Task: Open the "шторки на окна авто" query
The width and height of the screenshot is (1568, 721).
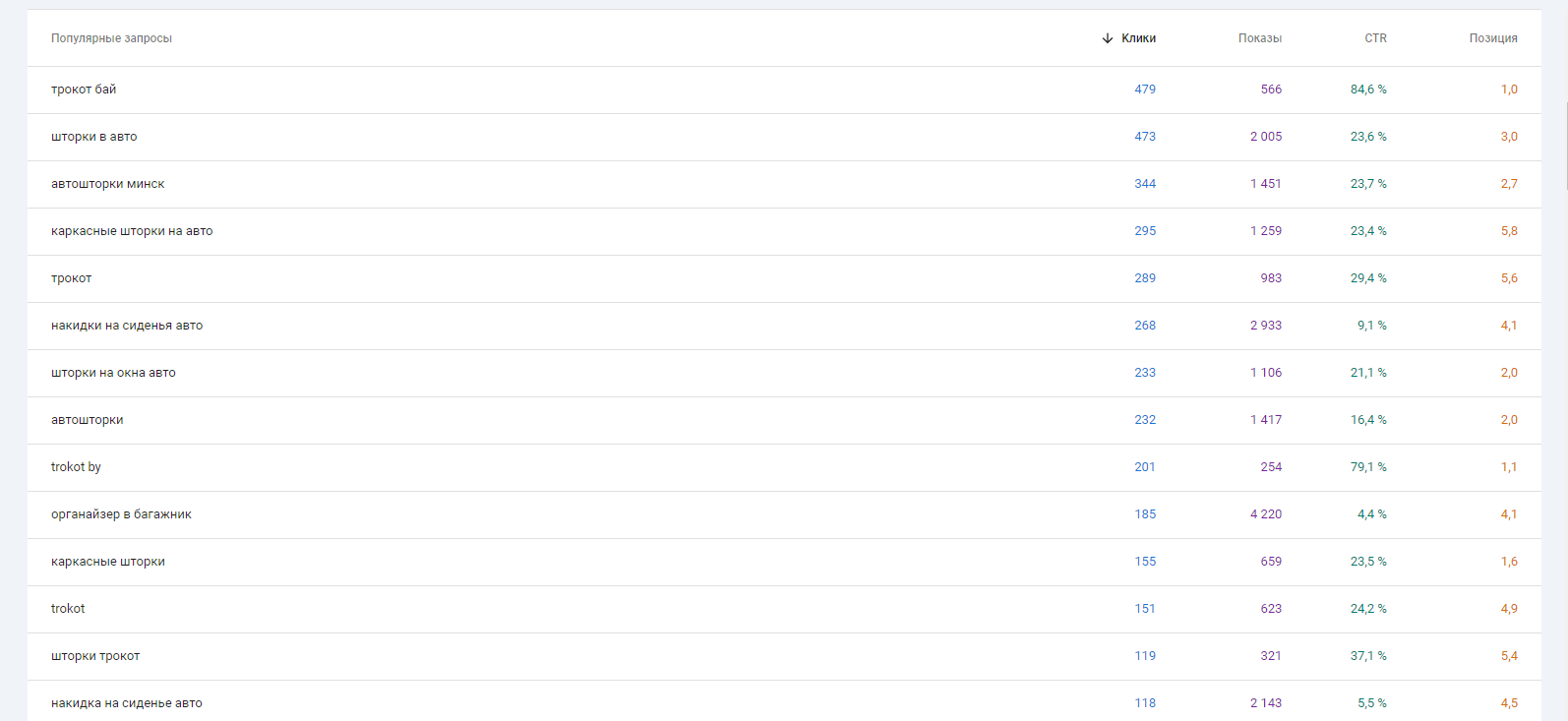Action: [113, 373]
